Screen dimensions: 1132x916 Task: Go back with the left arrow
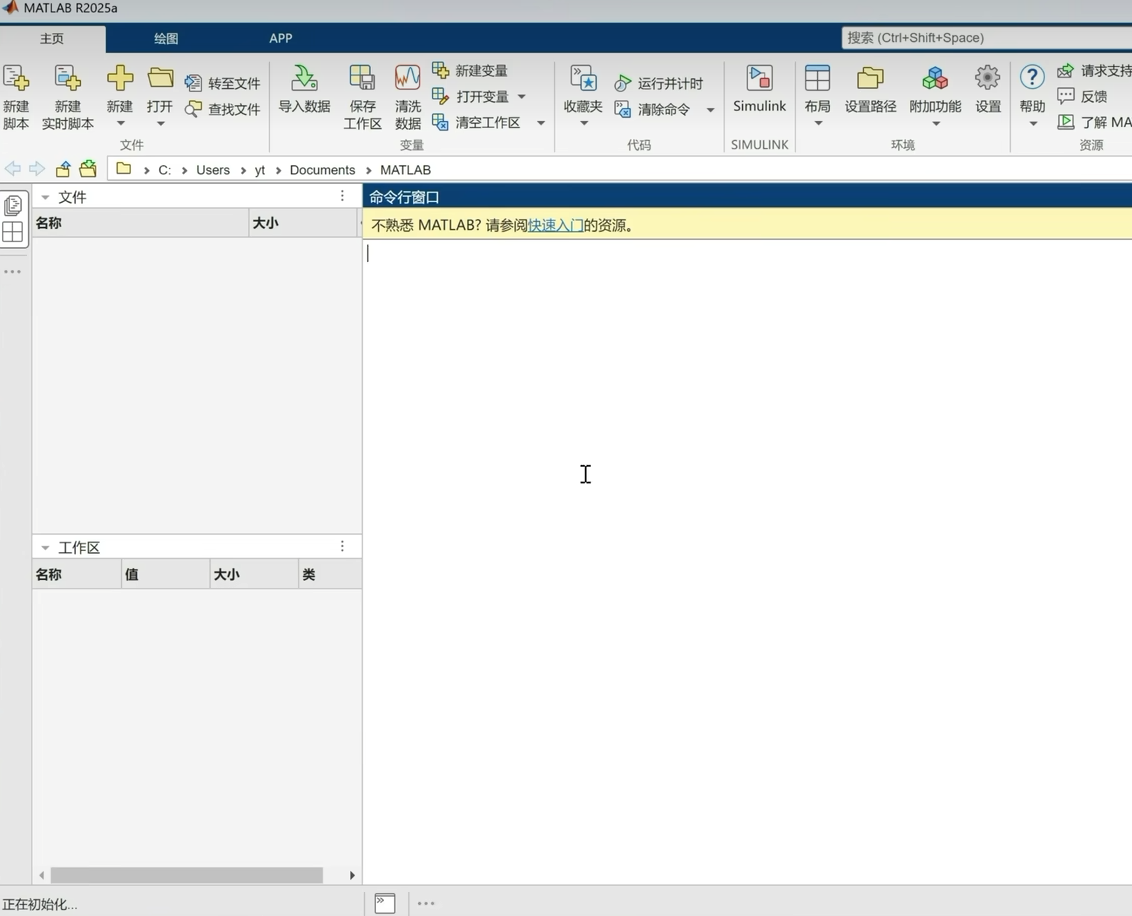point(12,169)
